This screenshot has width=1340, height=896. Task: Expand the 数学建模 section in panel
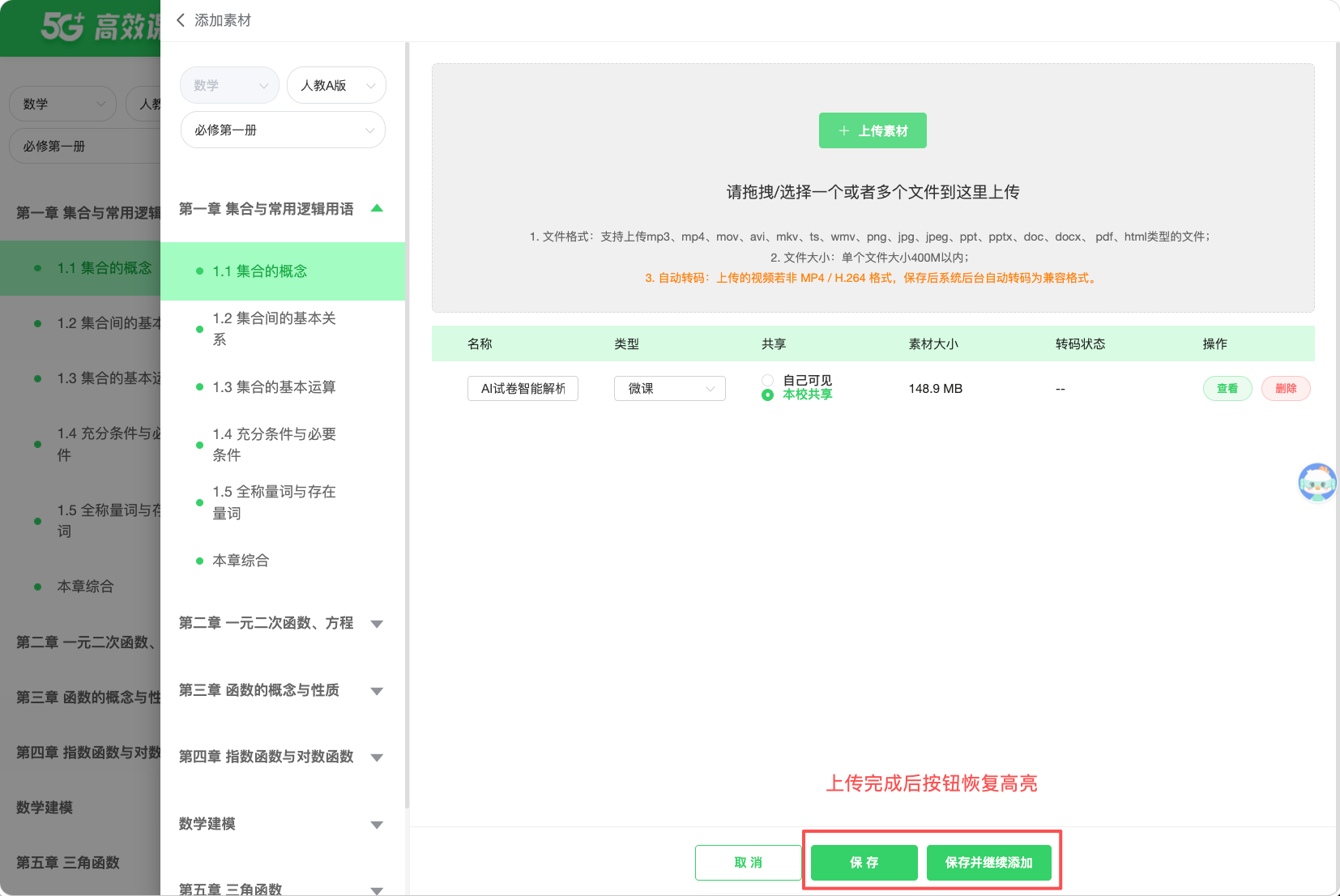[x=377, y=825]
